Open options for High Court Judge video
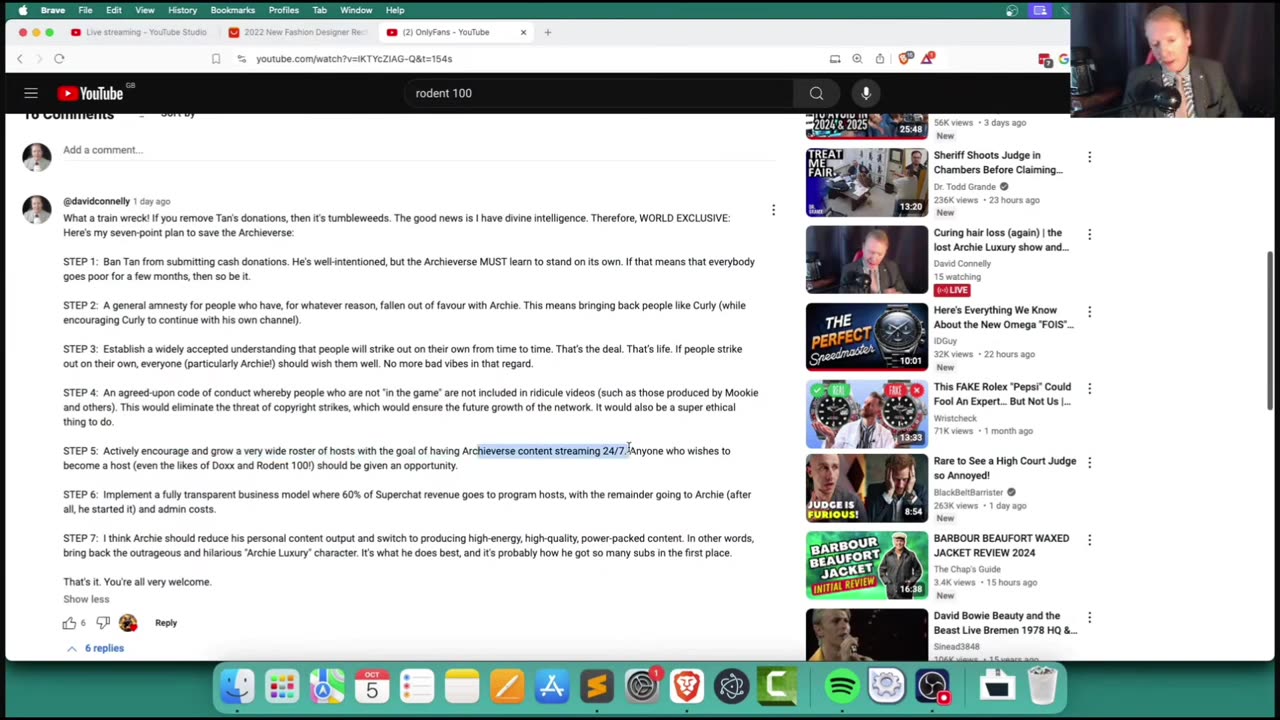Viewport: 1280px width, 720px height. click(x=1089, y=463)
